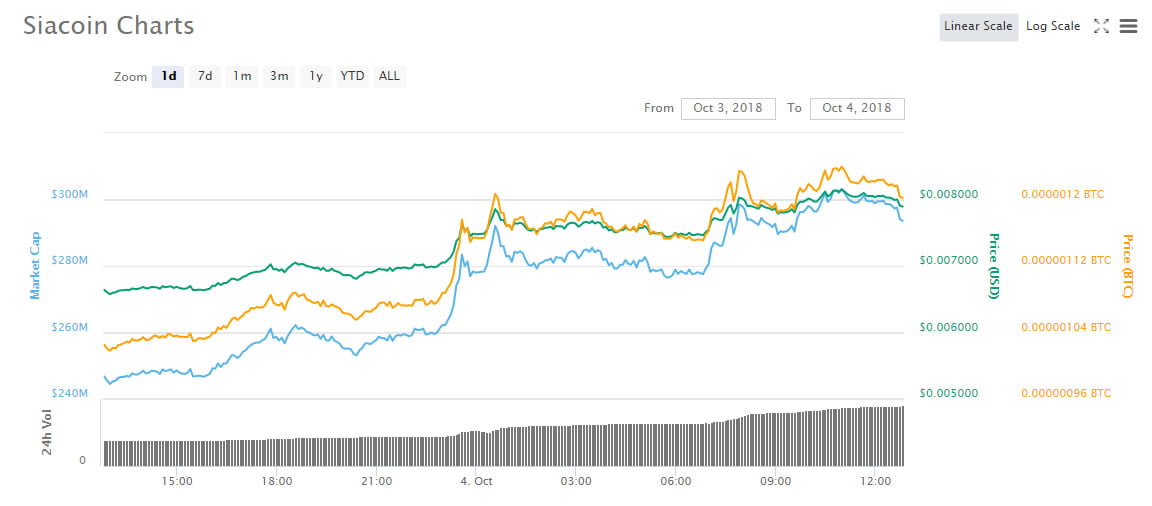Click the 0.0000012 BTC axis label
Image resolution: width=1152 pixels, height=506 pixels.
(x=1062, y=195)
